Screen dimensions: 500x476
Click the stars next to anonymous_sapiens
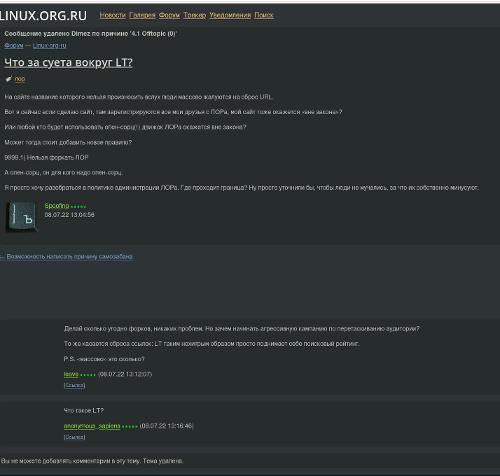[x=130, y=426]
